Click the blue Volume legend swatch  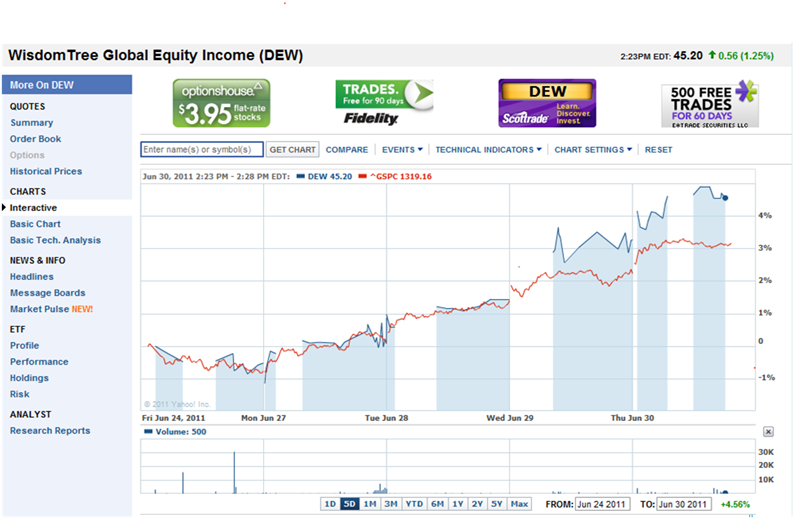148,432
